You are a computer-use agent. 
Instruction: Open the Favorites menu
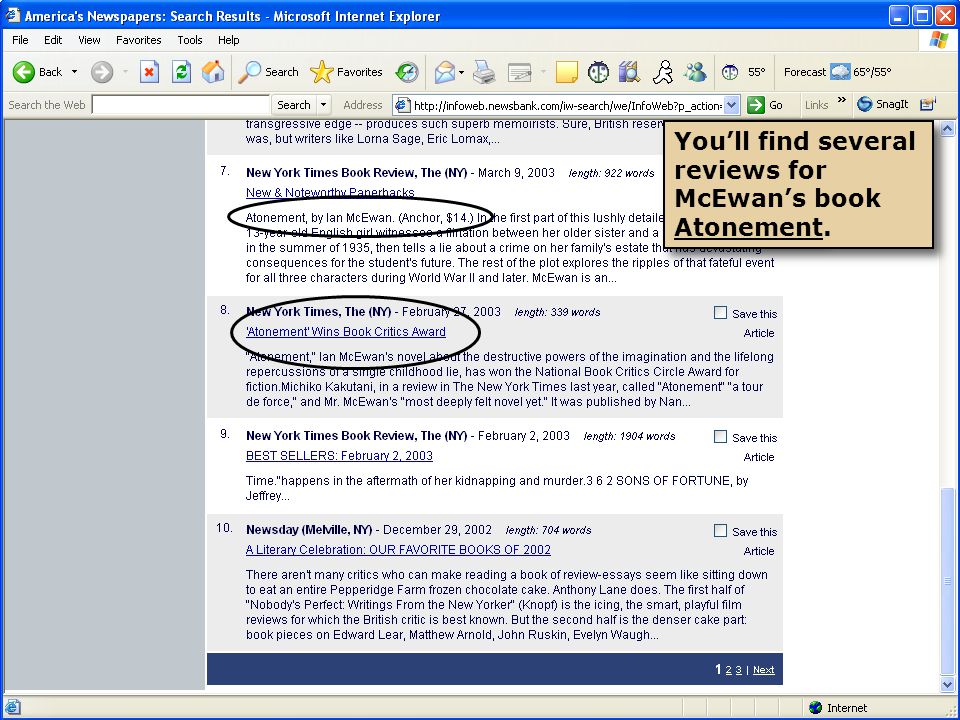click(x=138, y=40)
